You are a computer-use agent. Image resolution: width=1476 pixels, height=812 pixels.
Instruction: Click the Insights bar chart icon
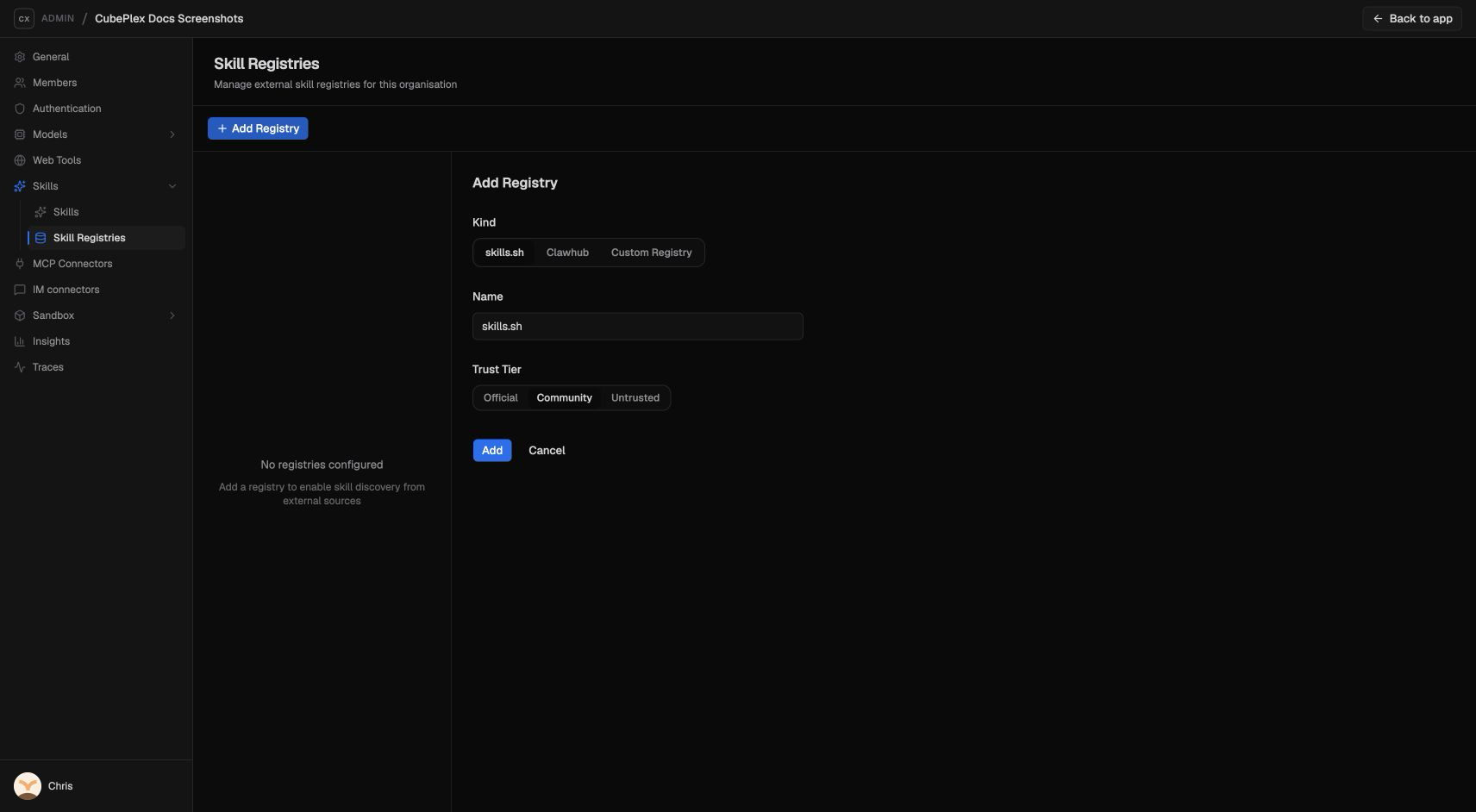pos(20,341)
